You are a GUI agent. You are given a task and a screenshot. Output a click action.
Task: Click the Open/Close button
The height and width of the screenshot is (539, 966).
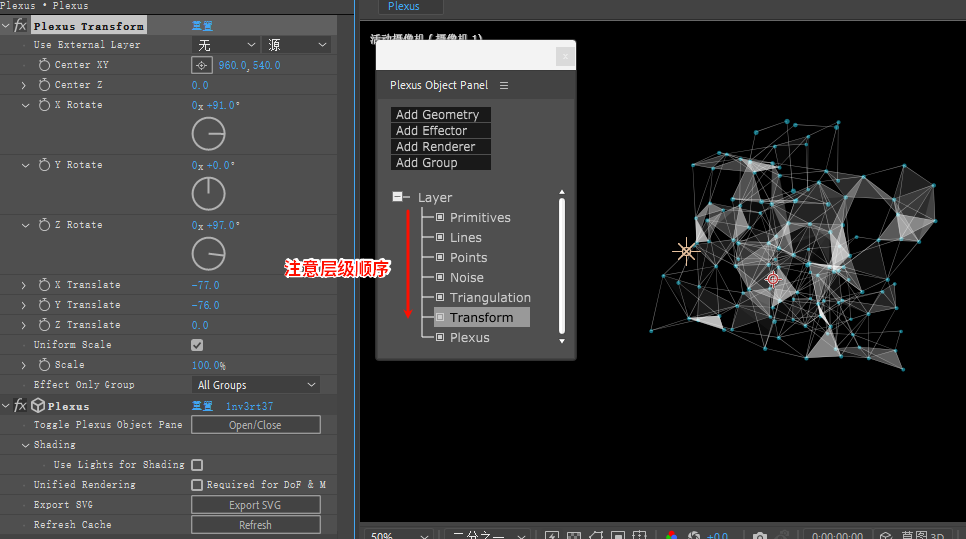point(256,424)
